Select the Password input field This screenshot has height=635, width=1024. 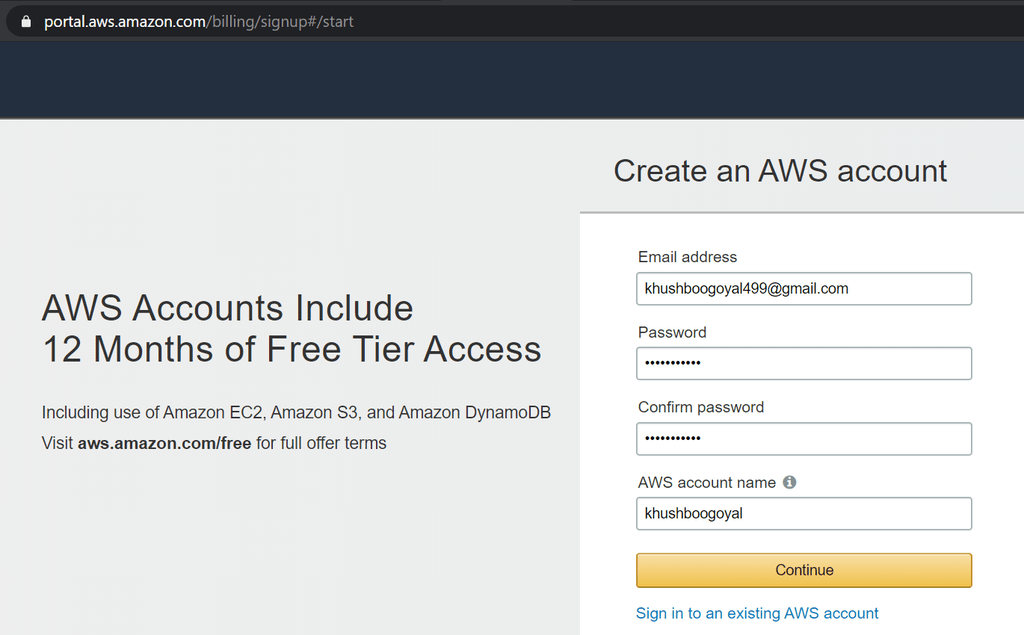(x=803, y=363)
